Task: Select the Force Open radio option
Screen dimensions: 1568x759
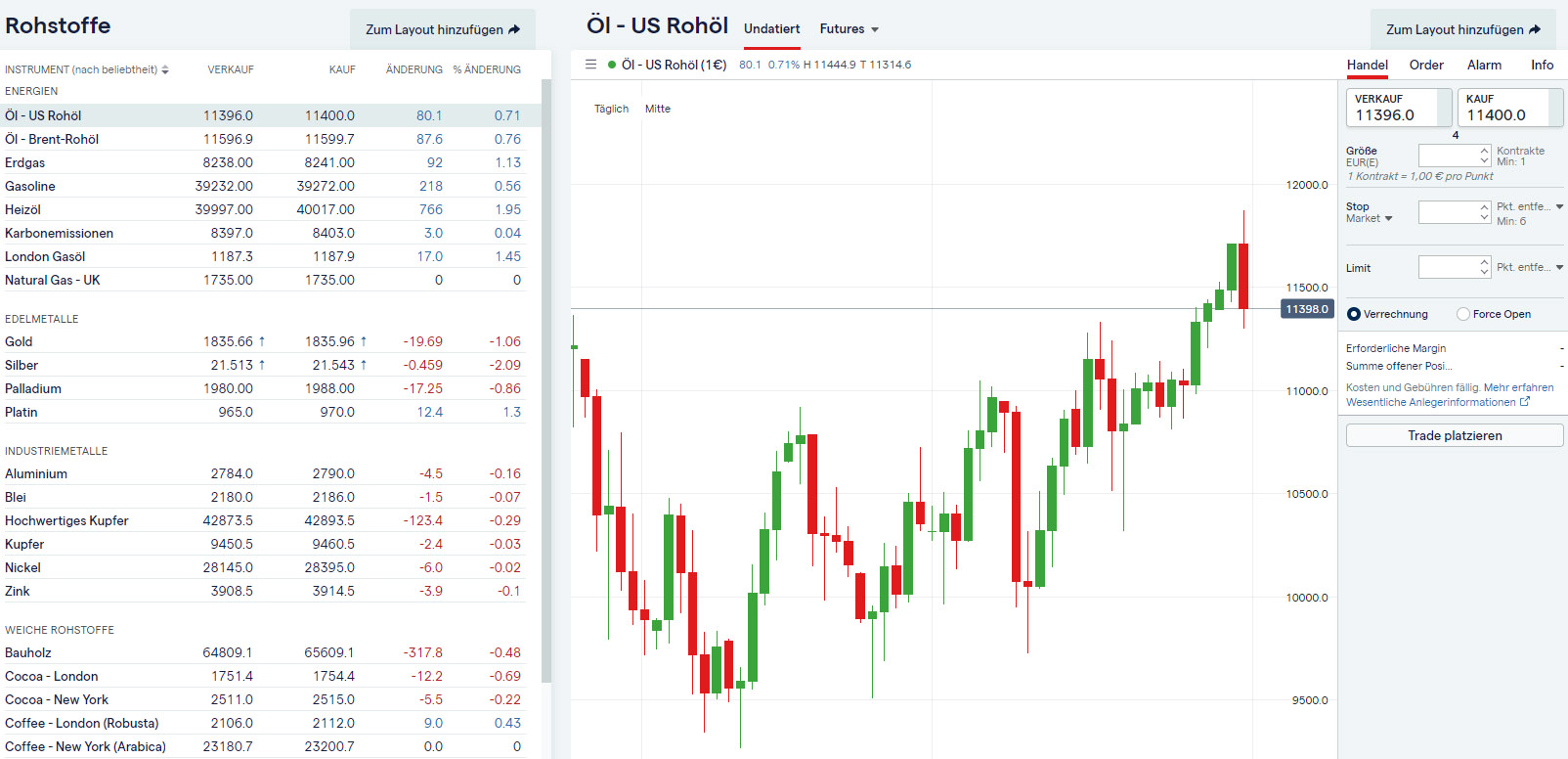Action: tap(1463, 314)
